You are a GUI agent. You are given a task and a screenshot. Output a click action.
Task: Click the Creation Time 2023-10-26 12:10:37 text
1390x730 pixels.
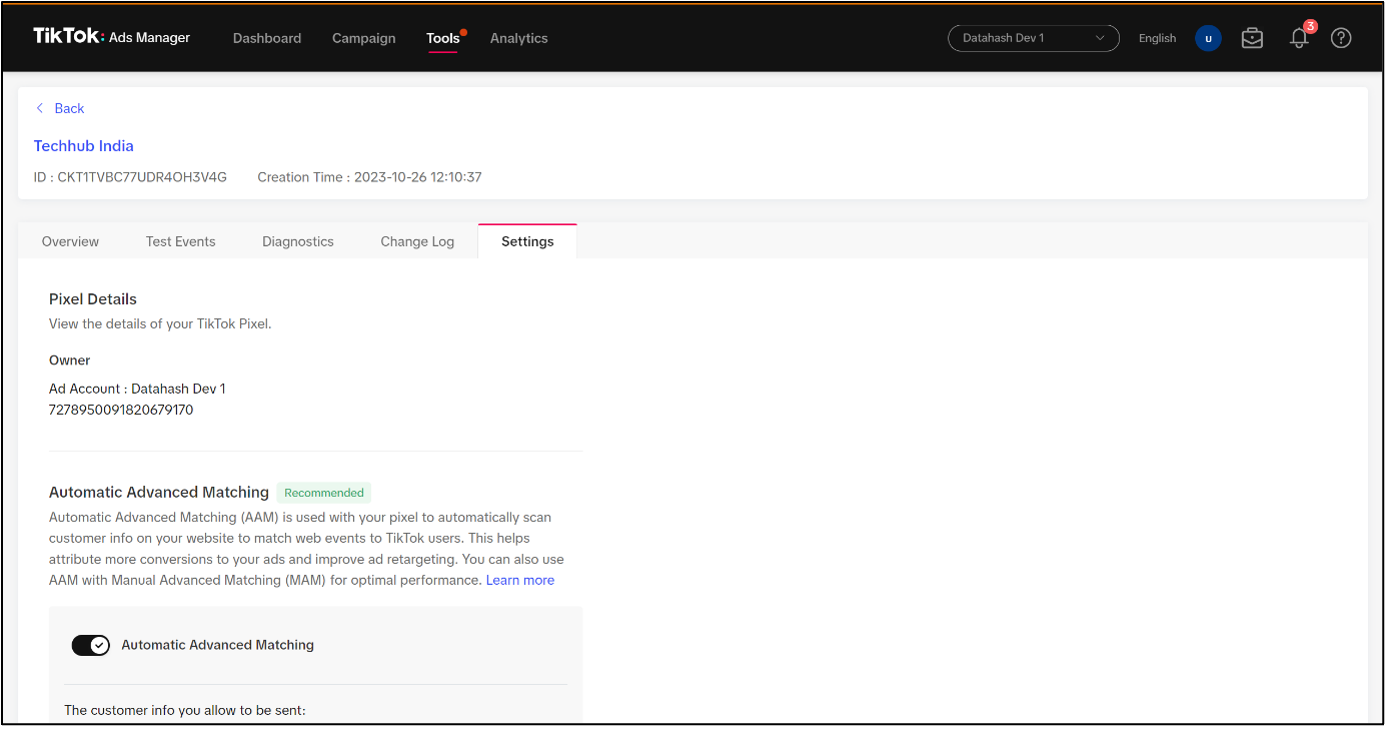tap(370, 177)
